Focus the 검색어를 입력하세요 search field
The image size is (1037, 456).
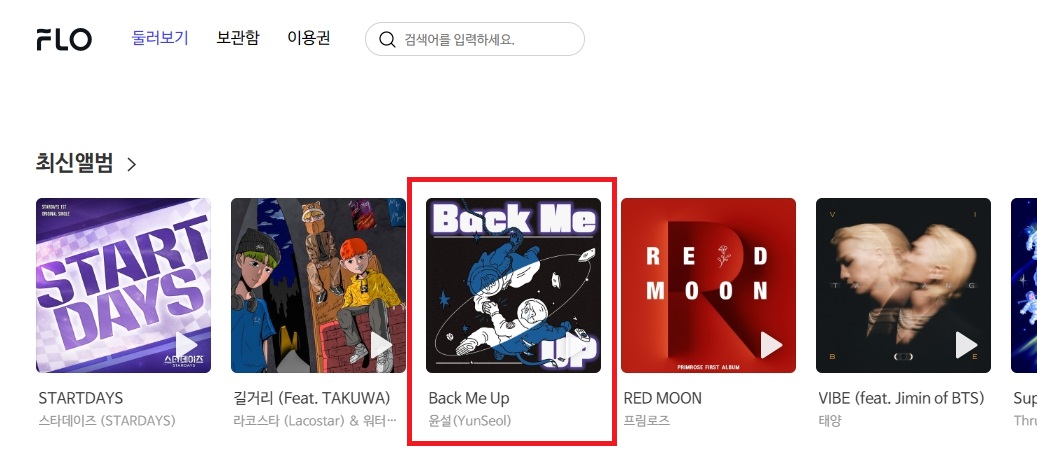click(475, 39)
